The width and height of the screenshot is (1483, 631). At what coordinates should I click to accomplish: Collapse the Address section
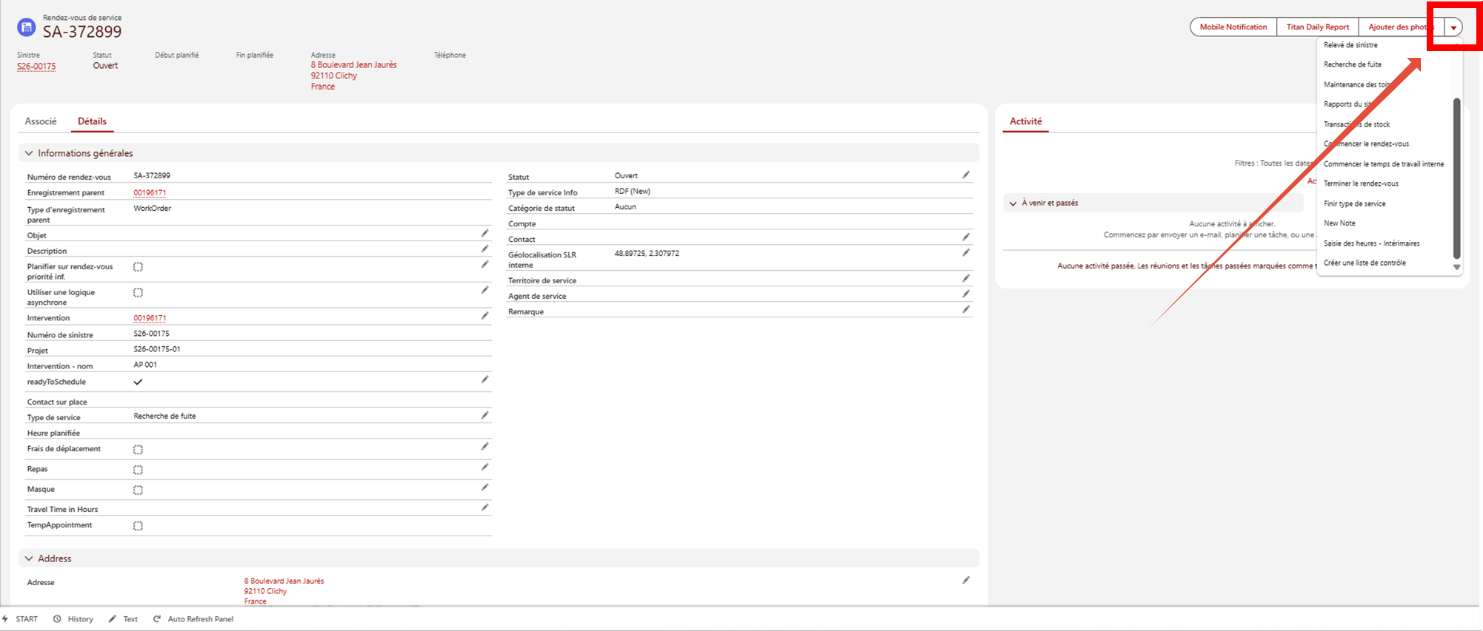tap(29, 558)
